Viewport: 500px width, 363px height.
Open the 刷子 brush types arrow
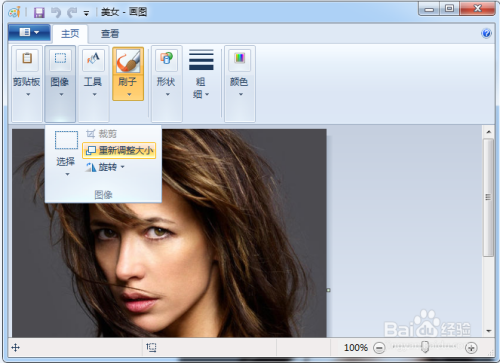pyautogui.click(x=129, y=95)
